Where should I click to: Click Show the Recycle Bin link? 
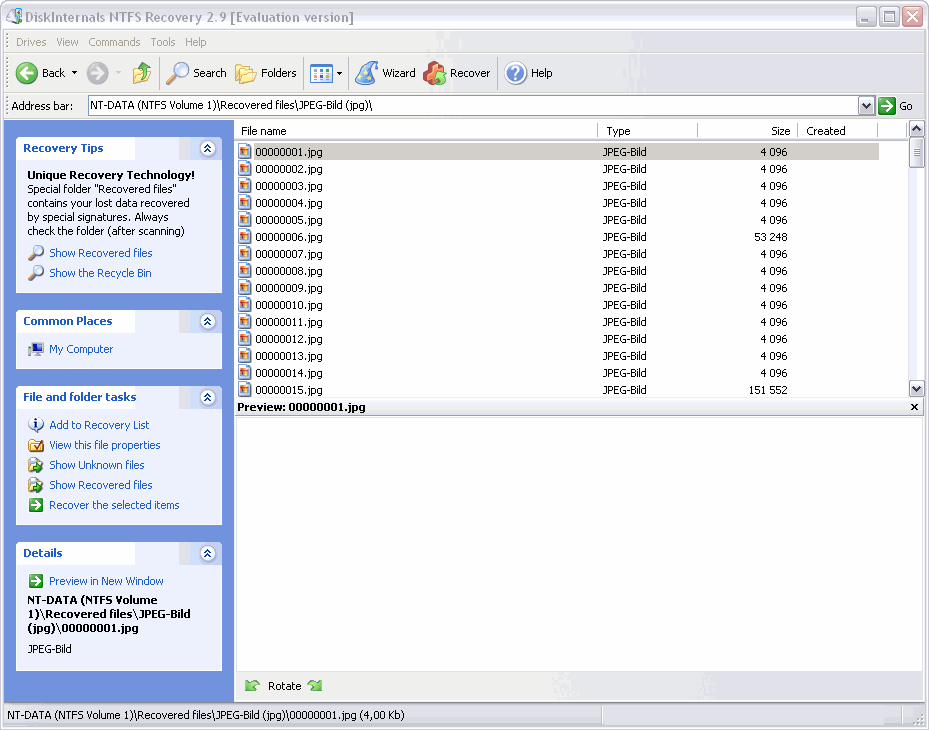[x=100, y=273]
